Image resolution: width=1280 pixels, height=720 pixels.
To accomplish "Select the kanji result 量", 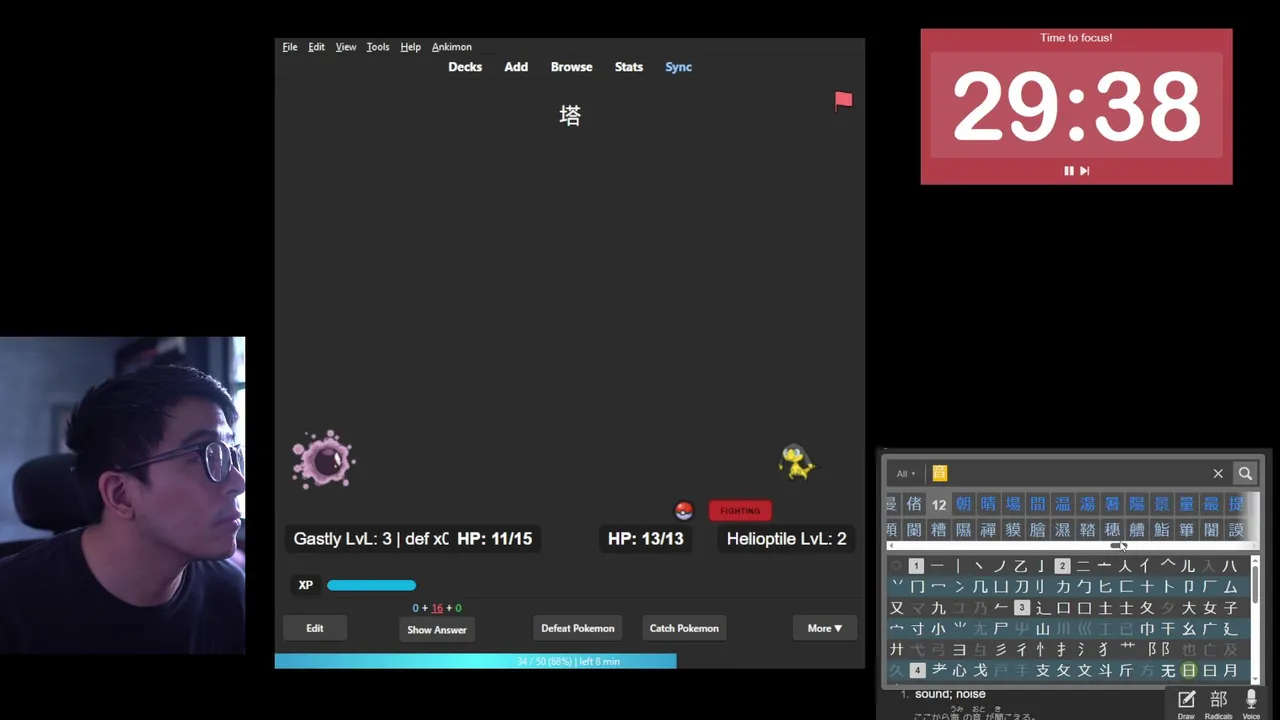I will (1186, 504).
